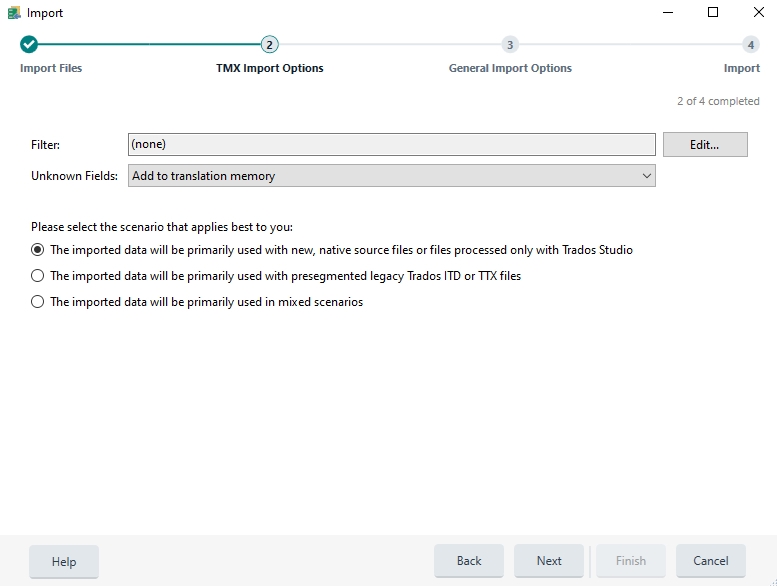Screen dimensions: 777x586
Task: Open the Unknown Fields dropdown
Action: (391, 176)
